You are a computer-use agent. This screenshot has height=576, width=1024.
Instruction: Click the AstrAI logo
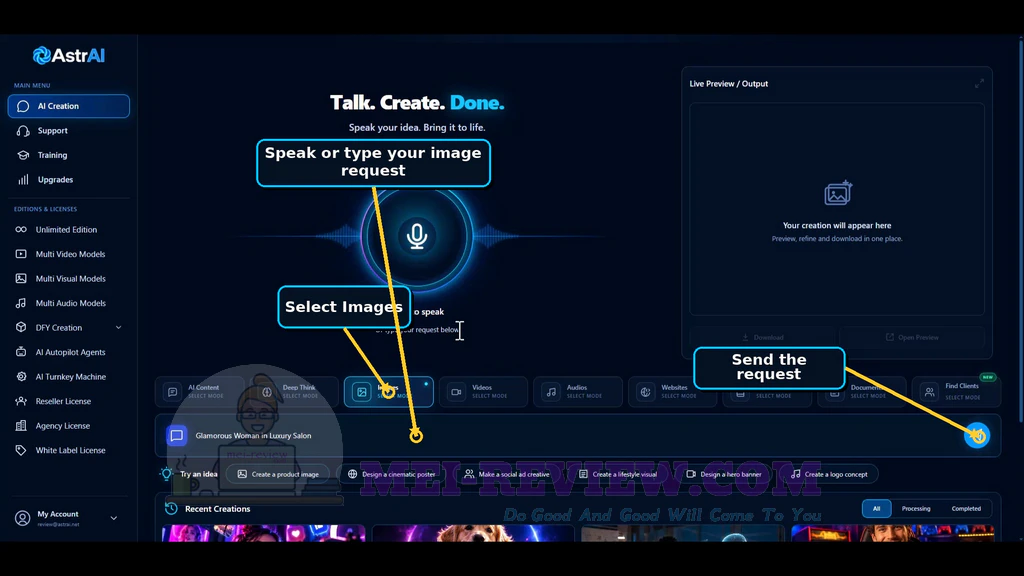(69, 56)
